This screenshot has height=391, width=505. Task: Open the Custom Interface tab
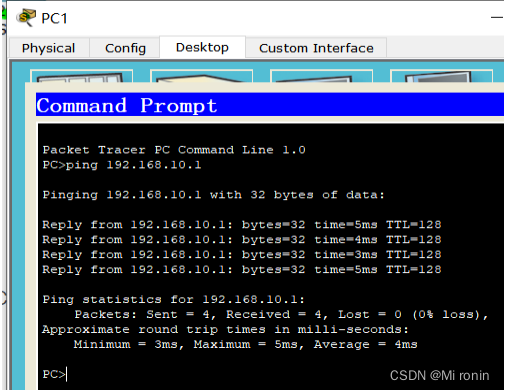(x=316, y=48)
